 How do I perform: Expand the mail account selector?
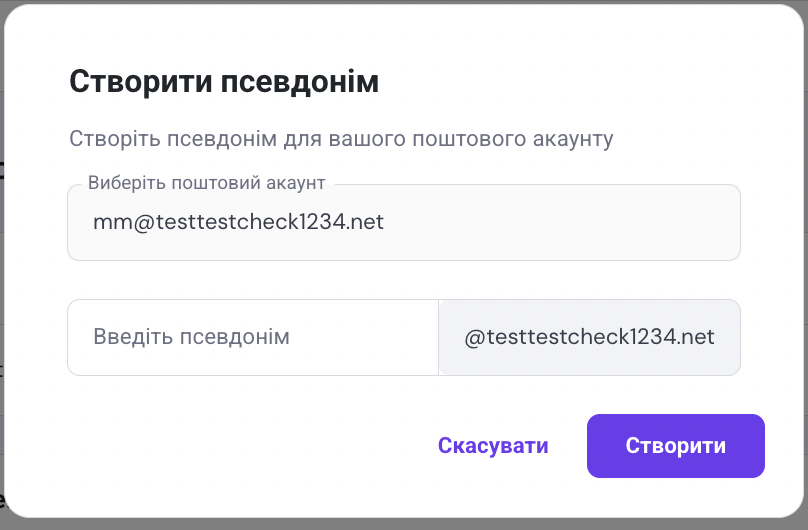pos(403,222)
